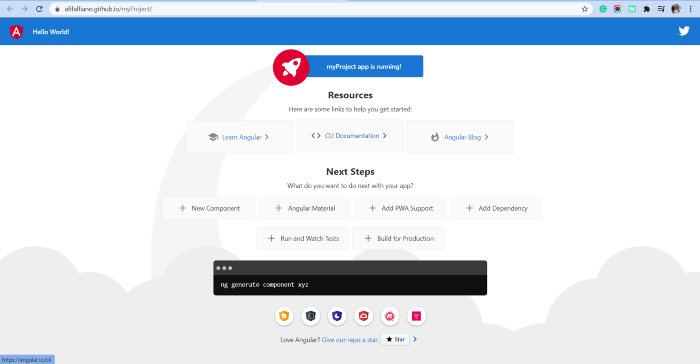700x364 pixels.
Task: Open the Twitter bird icon link
Action: click(684, 31)
